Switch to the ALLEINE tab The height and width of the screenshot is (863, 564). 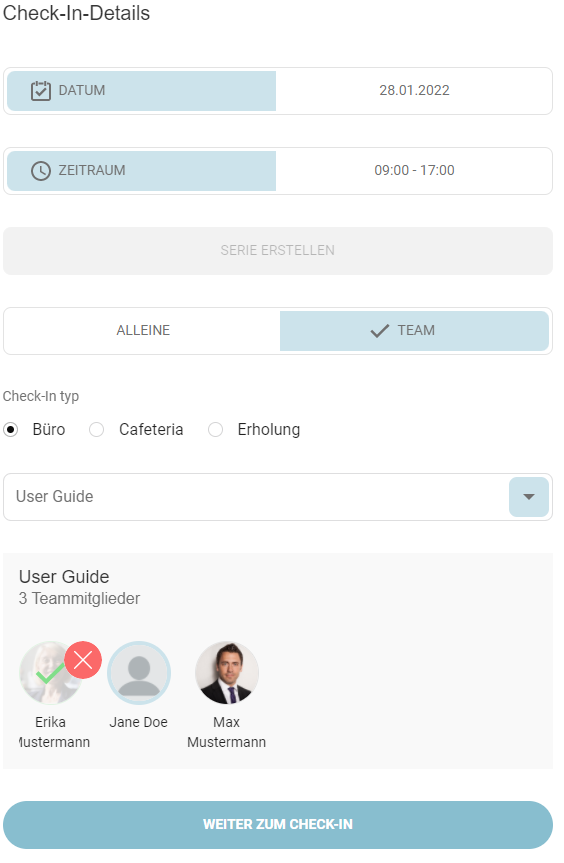pyautogui.click(x=143, y=331)
